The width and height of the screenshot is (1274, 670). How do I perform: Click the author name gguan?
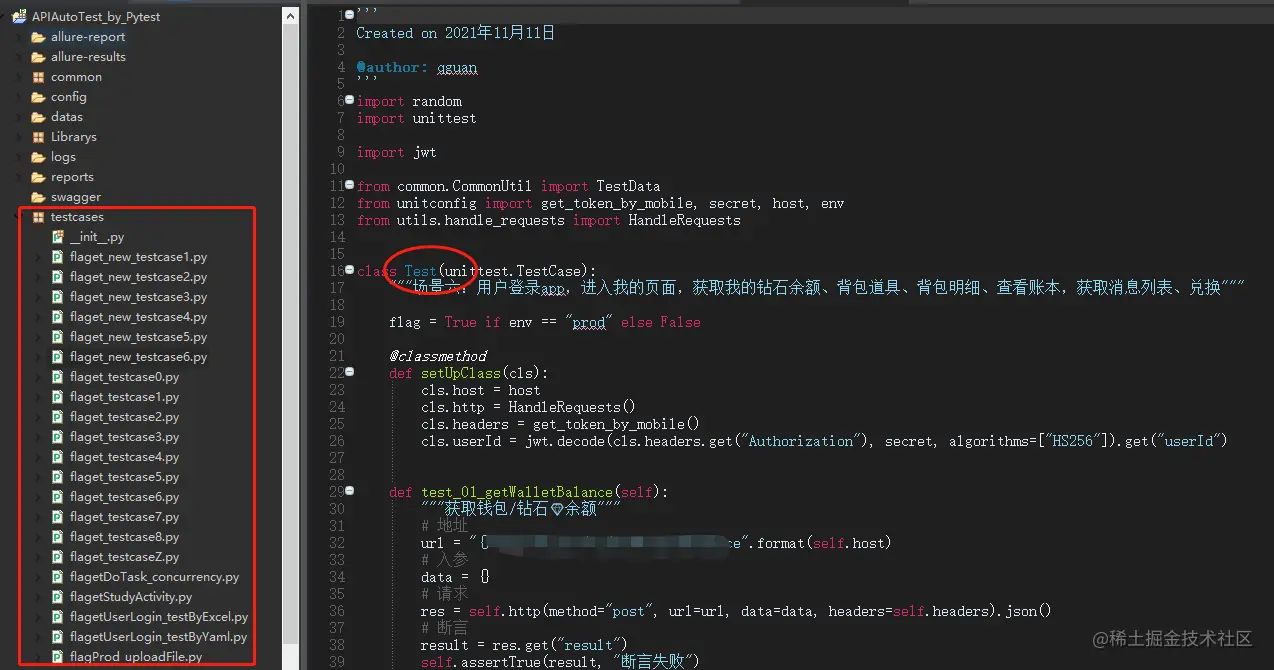457,67
